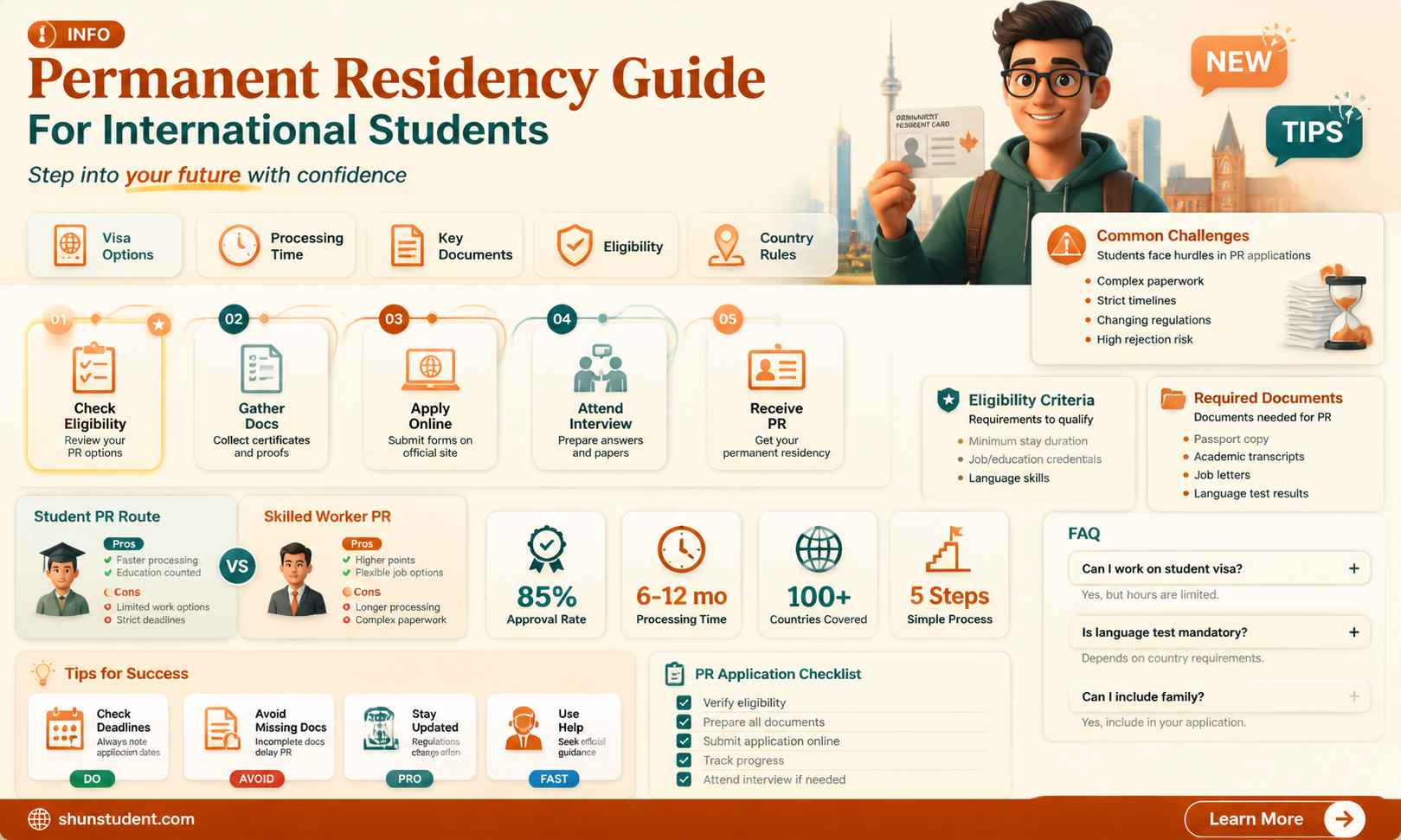This screenshot has height=840, width=1401.
Task: Select step number 02 marker
Action: (234, 319)
